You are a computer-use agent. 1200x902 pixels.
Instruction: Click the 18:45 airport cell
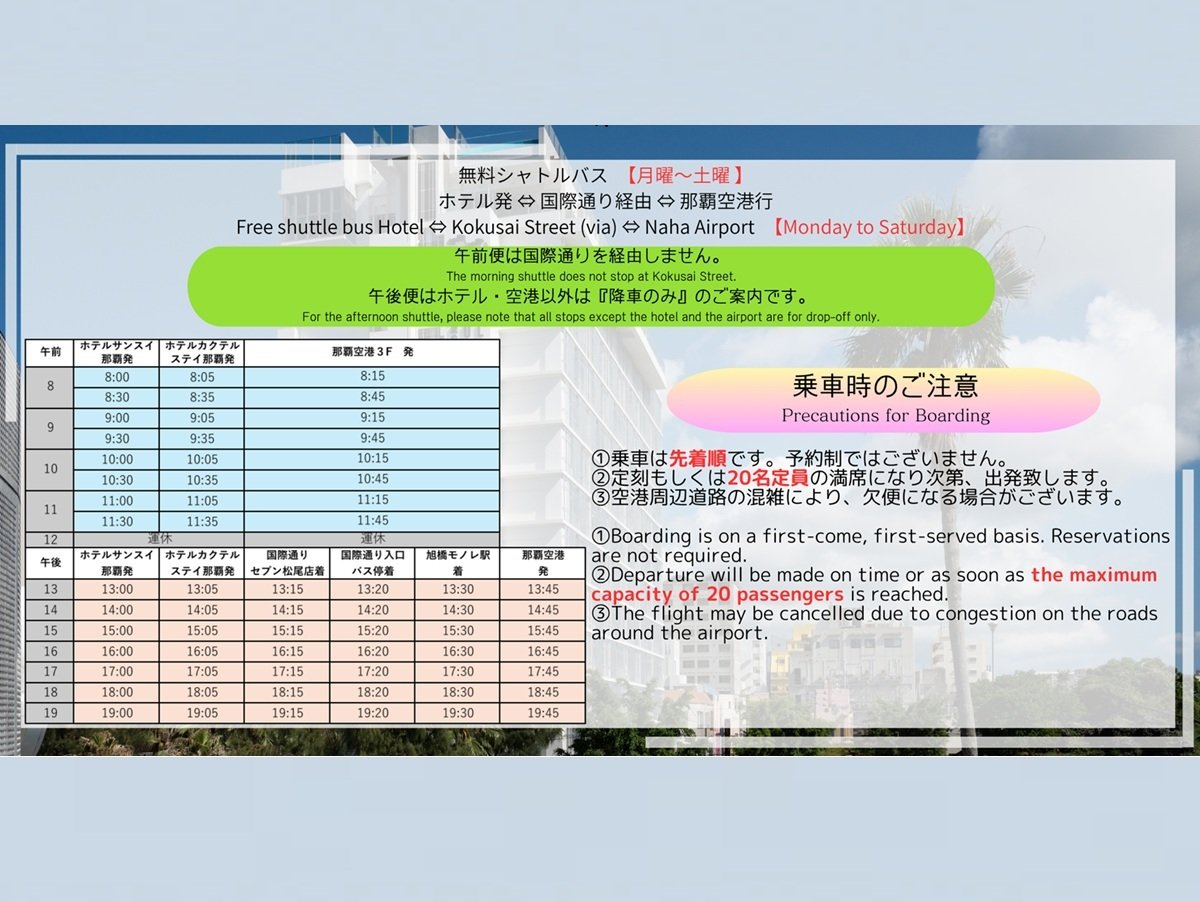click(x=543, y=692)
